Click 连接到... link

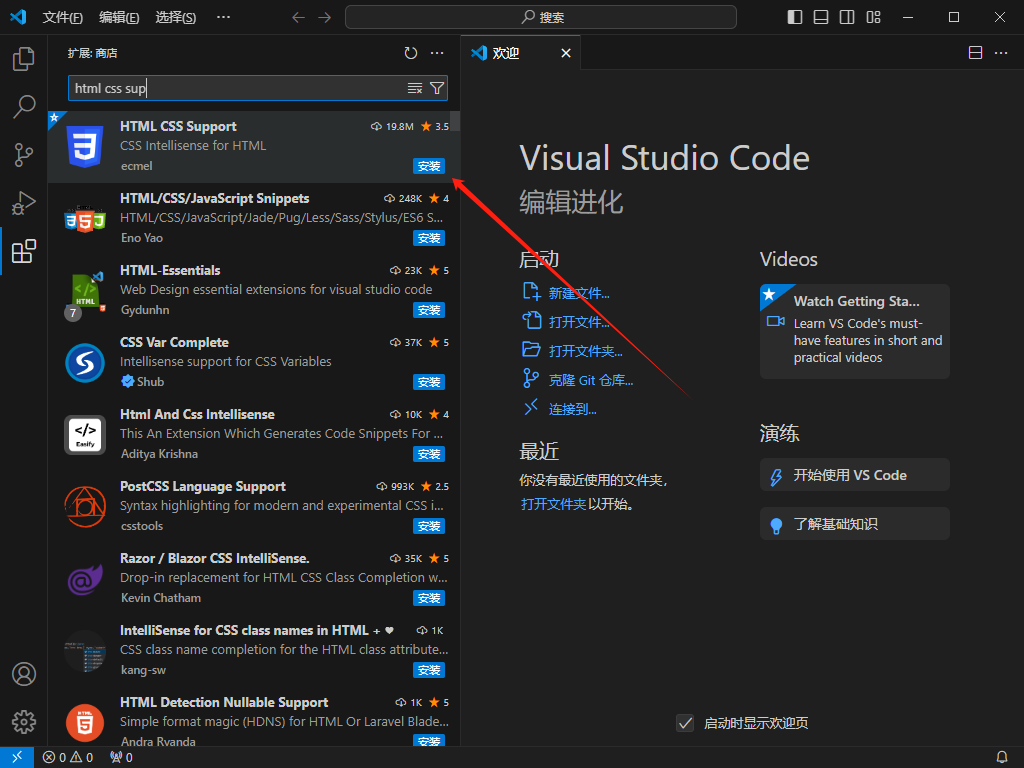[572, 409]
